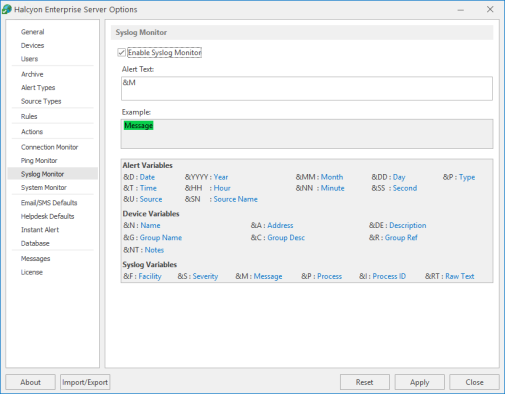The width and height of the screenshot is (505, 394).
Task: Select Source Types in the sidebar
Action: [41, 101]
